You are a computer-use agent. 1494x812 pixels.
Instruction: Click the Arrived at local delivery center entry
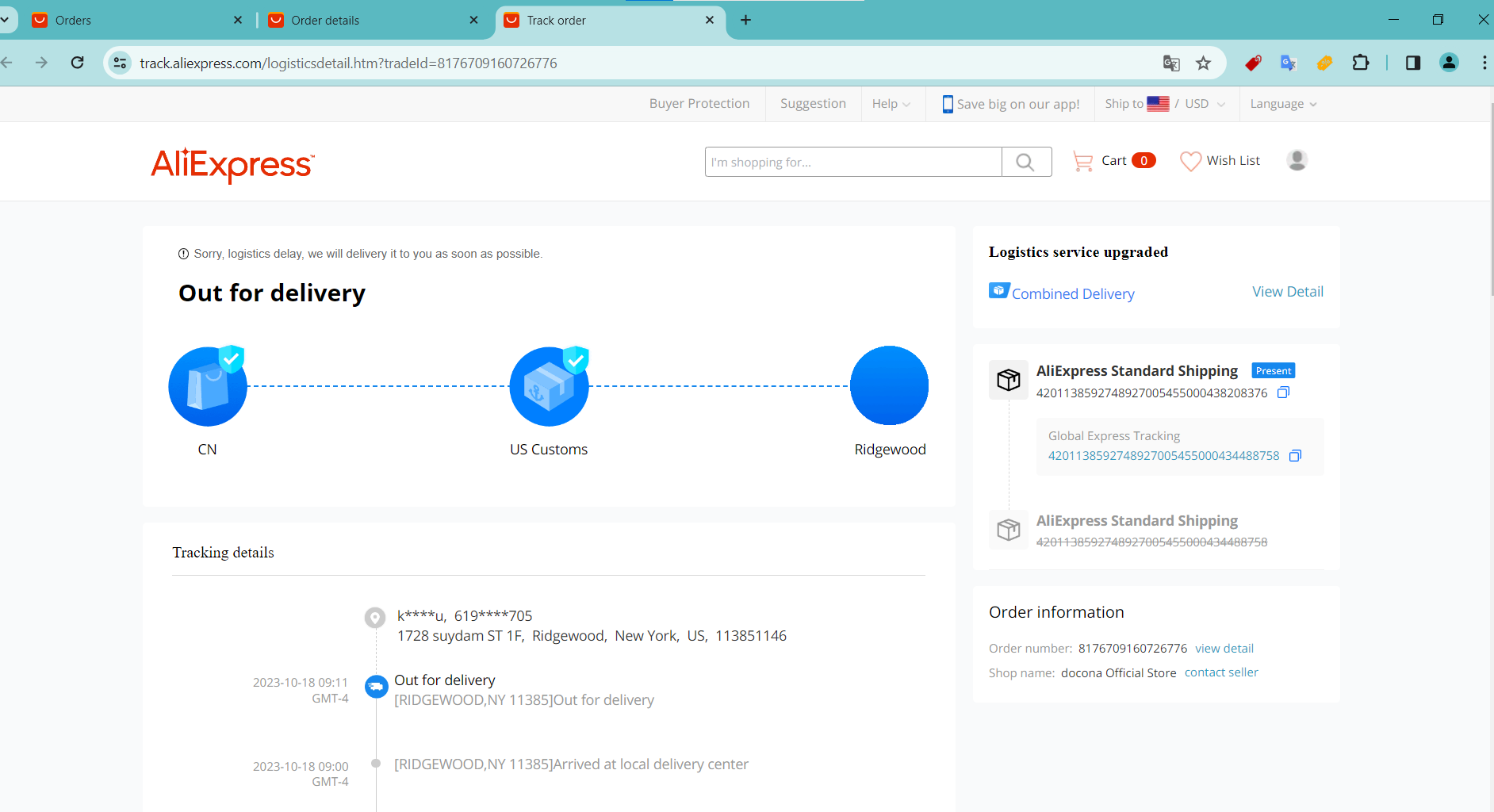[571, 764]
